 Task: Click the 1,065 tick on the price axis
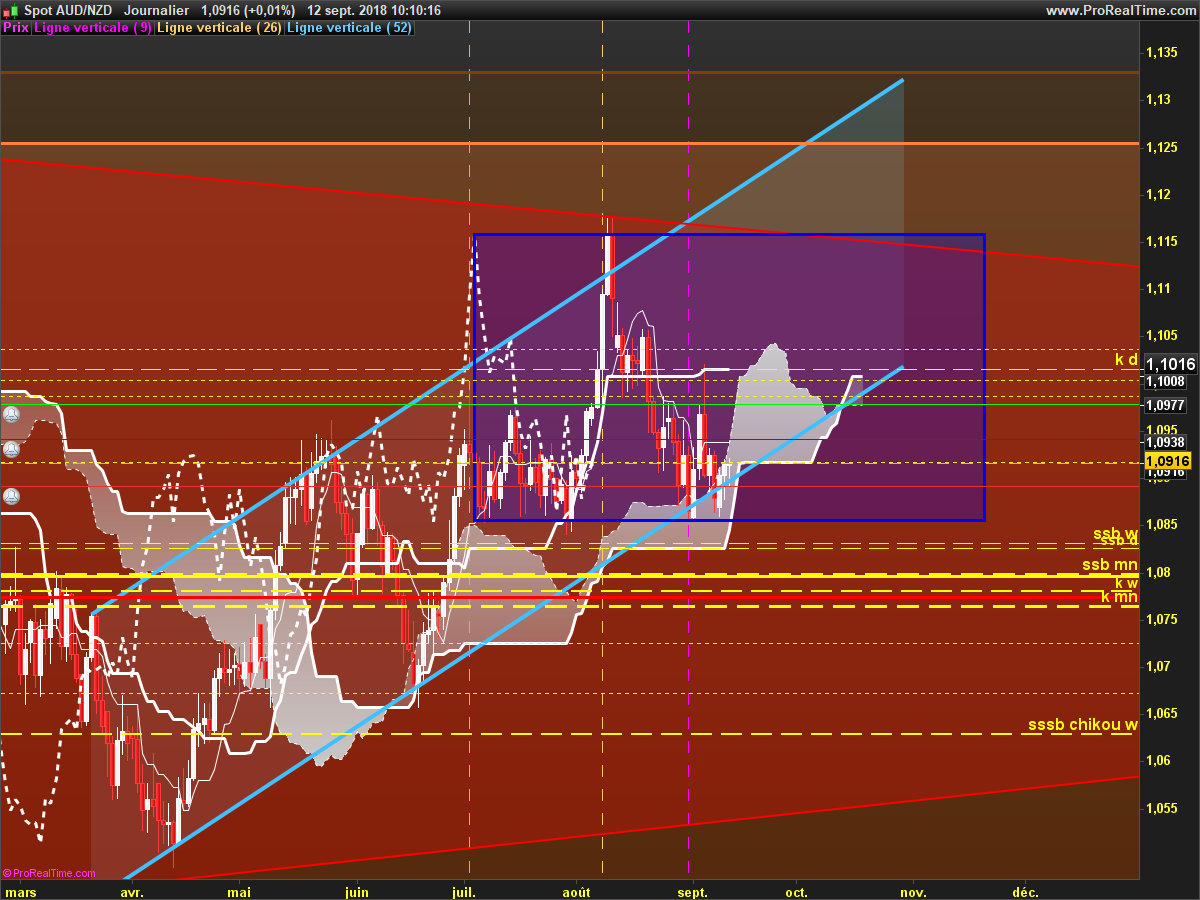pyautogui.click(x=1161, y=713)
